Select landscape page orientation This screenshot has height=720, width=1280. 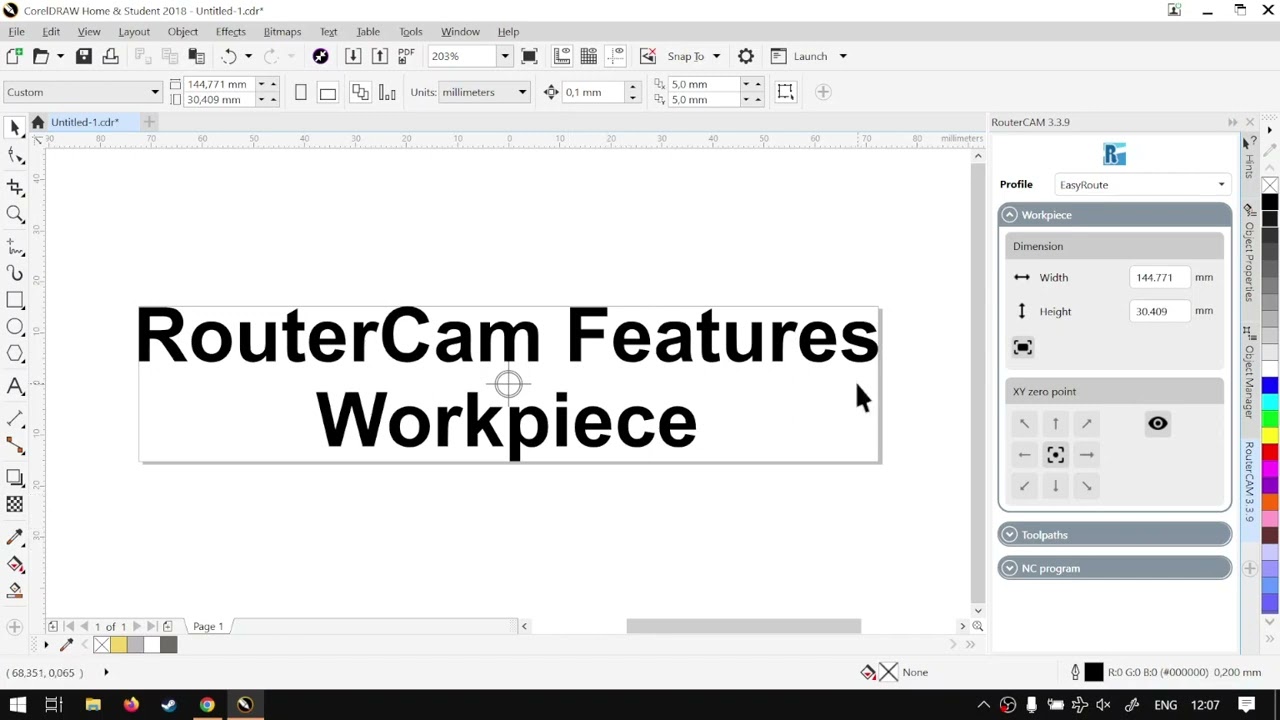click(x=327, y=92)
